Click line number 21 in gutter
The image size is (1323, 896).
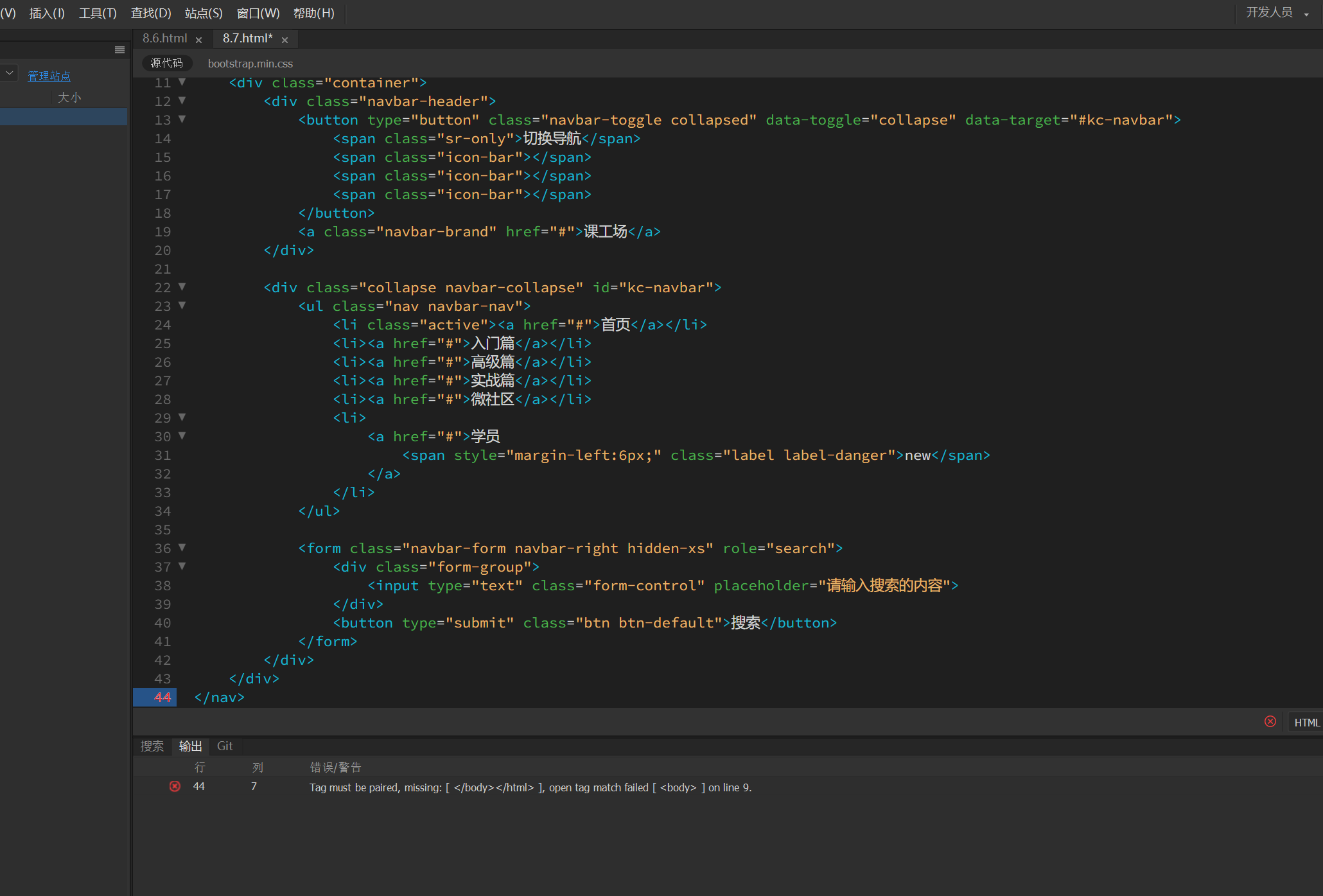(x=162, y=268)
